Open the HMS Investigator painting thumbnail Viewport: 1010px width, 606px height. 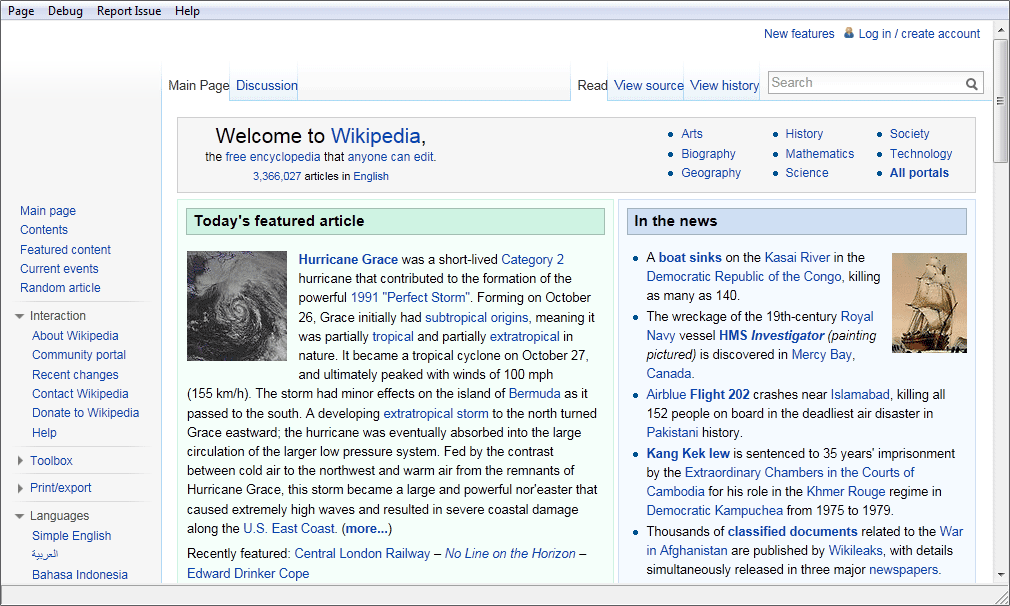coord(929,303)
